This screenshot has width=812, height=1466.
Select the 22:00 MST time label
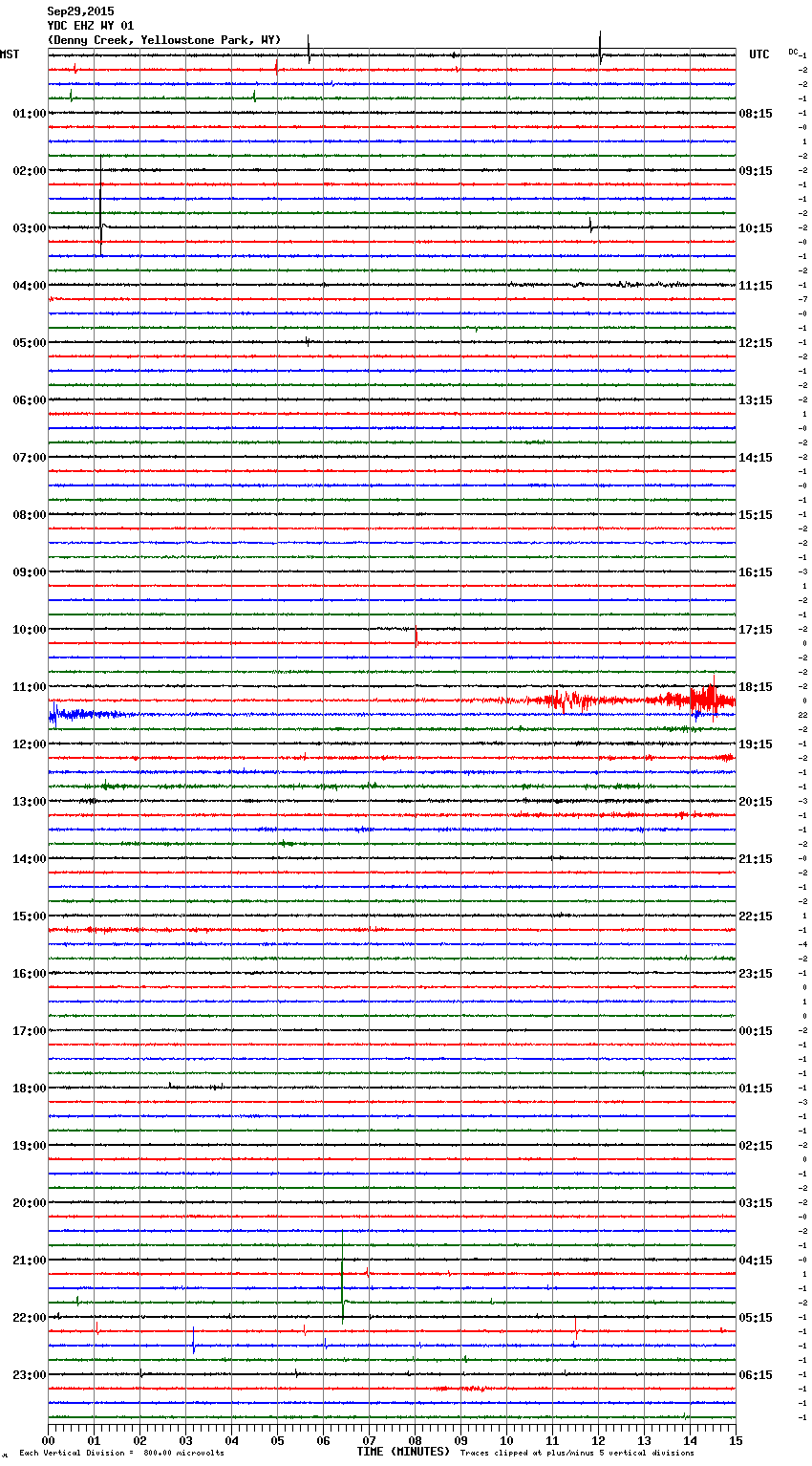pyautogui.click(x=30, y=1318)
